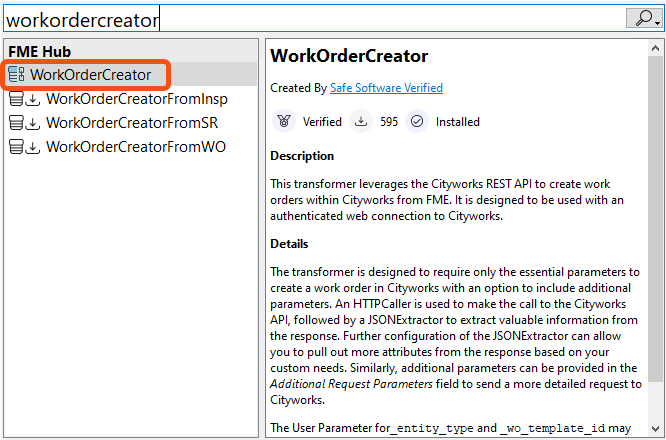
Task: Select the WorkOrderCreatorFromSR entry
Action: click(131, 123)
